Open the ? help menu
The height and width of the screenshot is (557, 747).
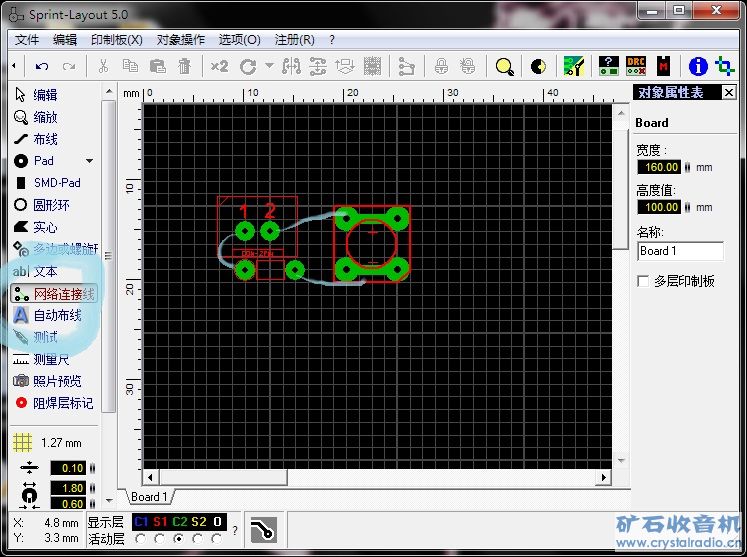(x=332, y=40)
